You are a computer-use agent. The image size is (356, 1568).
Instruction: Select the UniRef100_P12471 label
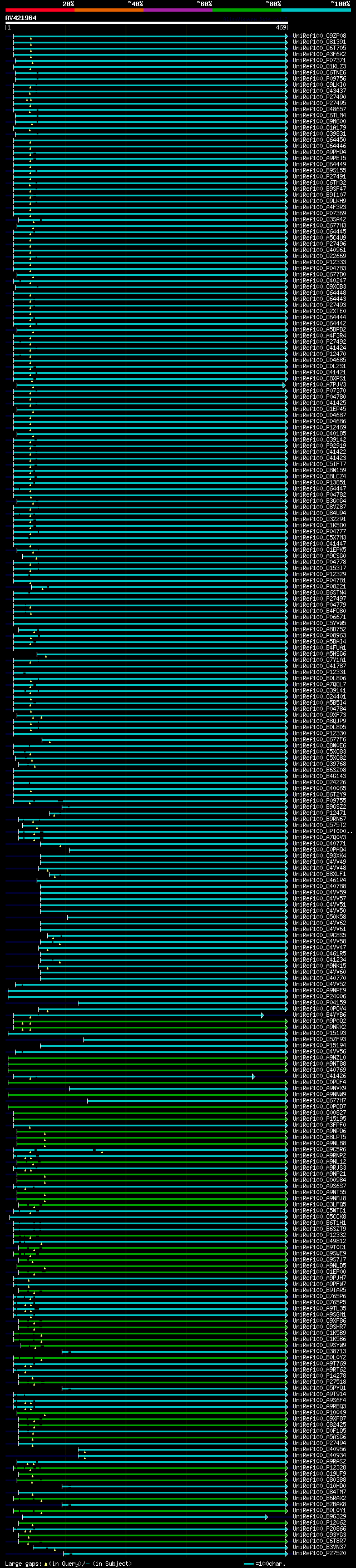[x=319, y=813]
